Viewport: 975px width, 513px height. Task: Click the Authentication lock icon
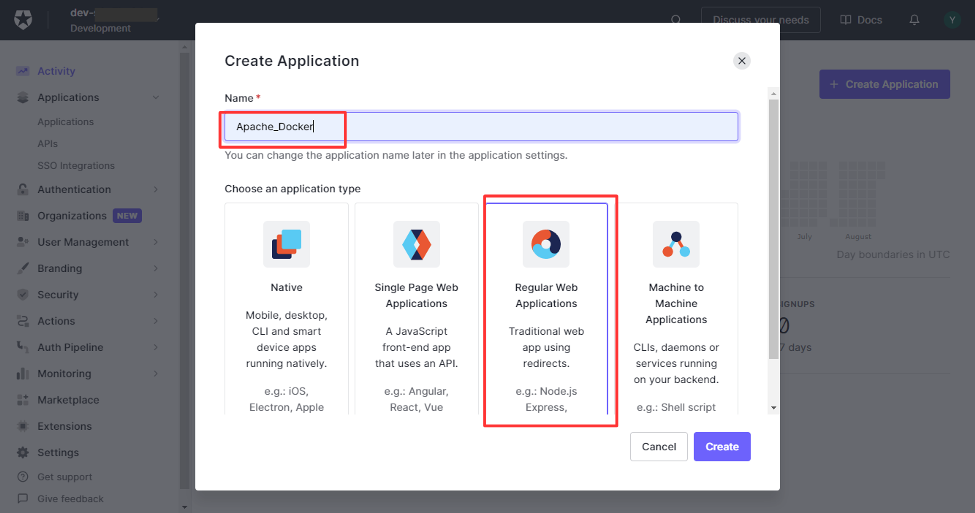point(23,190)
